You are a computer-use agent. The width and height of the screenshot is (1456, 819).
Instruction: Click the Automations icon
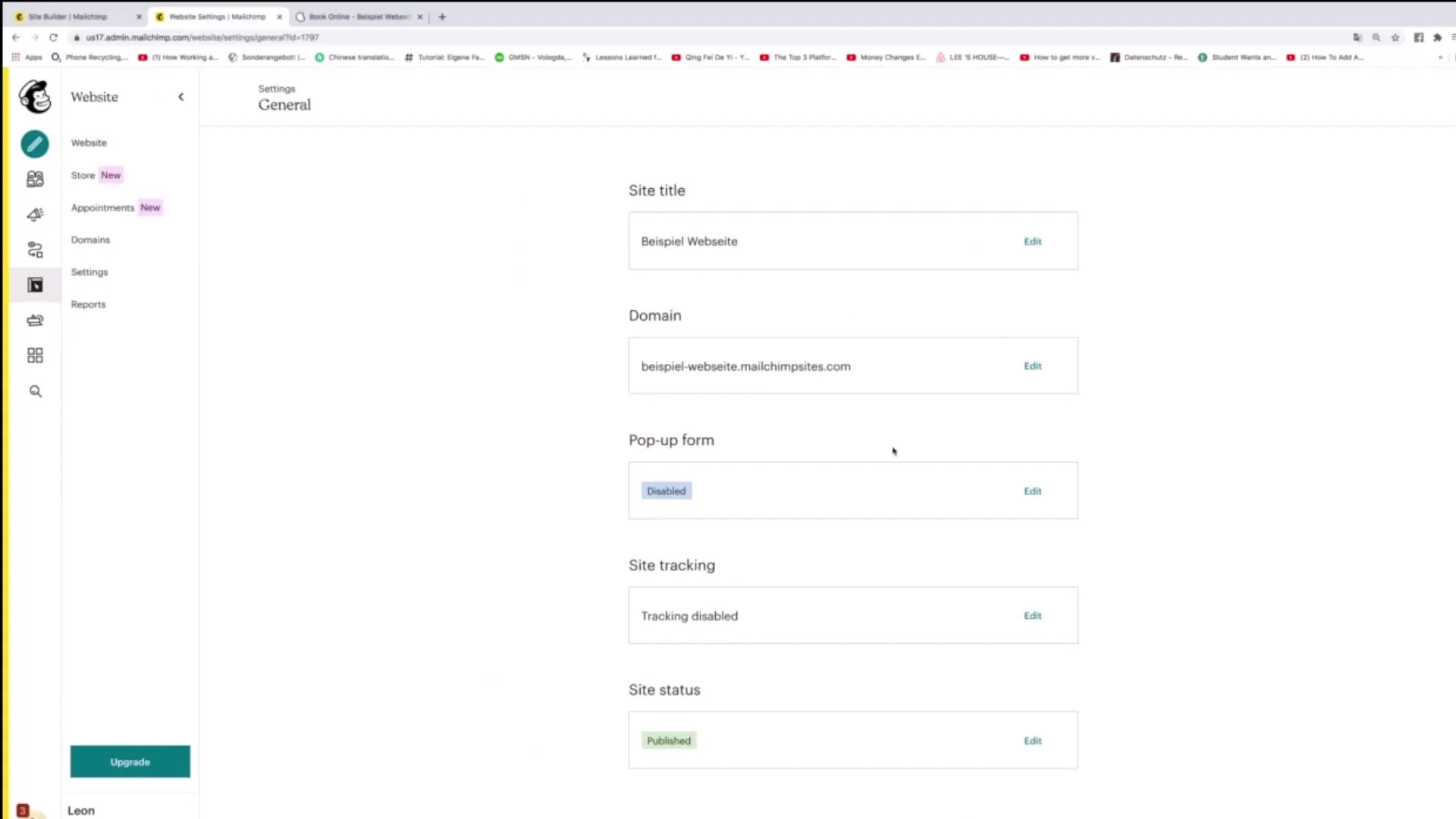35,249
